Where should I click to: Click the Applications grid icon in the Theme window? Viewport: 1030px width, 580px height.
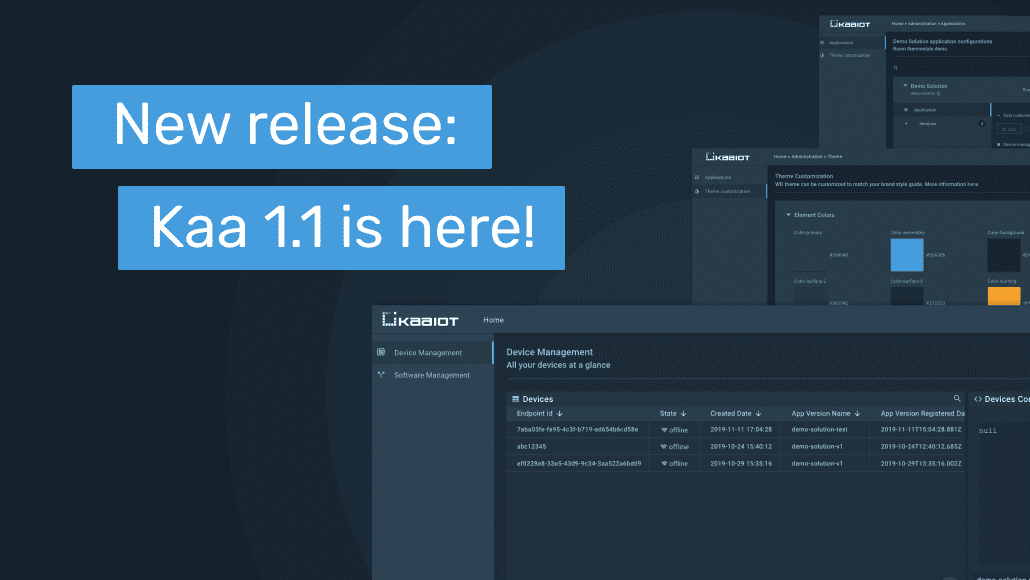click(x=697, y=177)
